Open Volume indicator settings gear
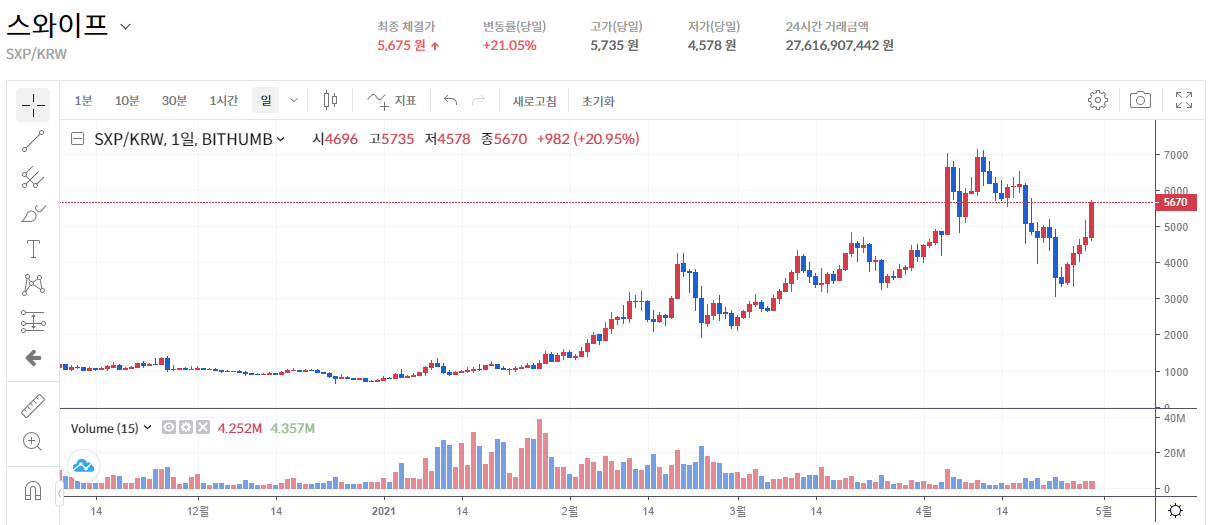 click(186, 428)
